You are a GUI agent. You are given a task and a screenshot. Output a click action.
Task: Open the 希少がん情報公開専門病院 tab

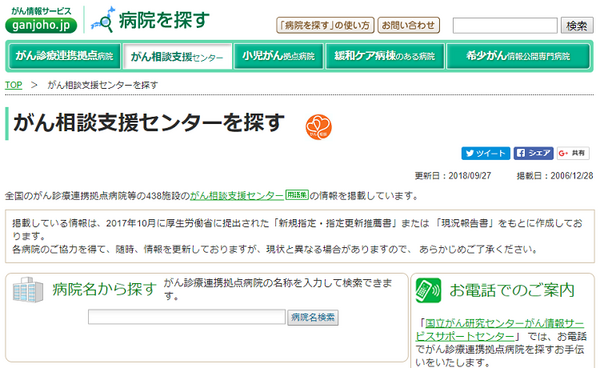518,56
